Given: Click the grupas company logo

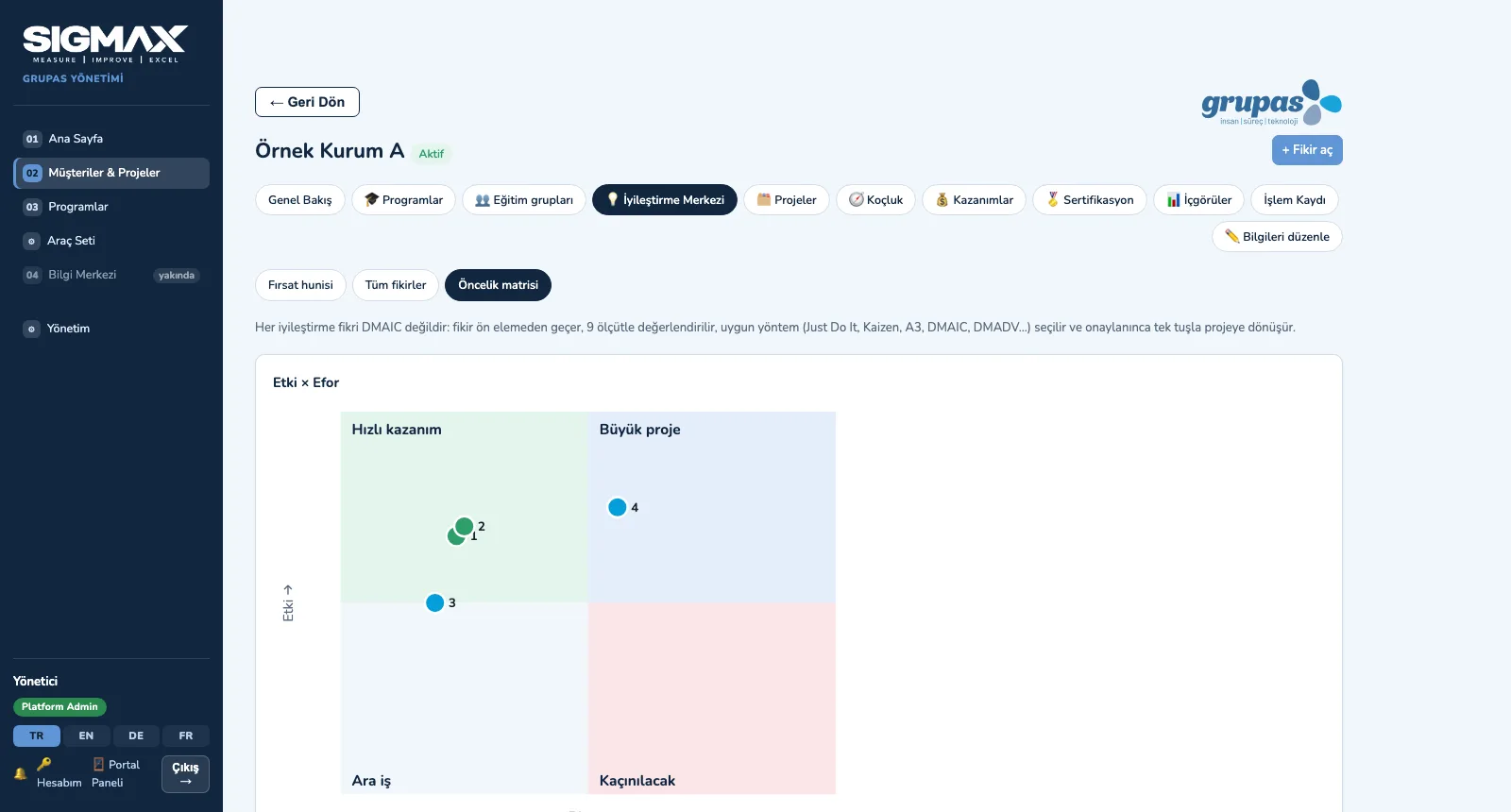Looking at the screenshot, I should [1271, 103].
